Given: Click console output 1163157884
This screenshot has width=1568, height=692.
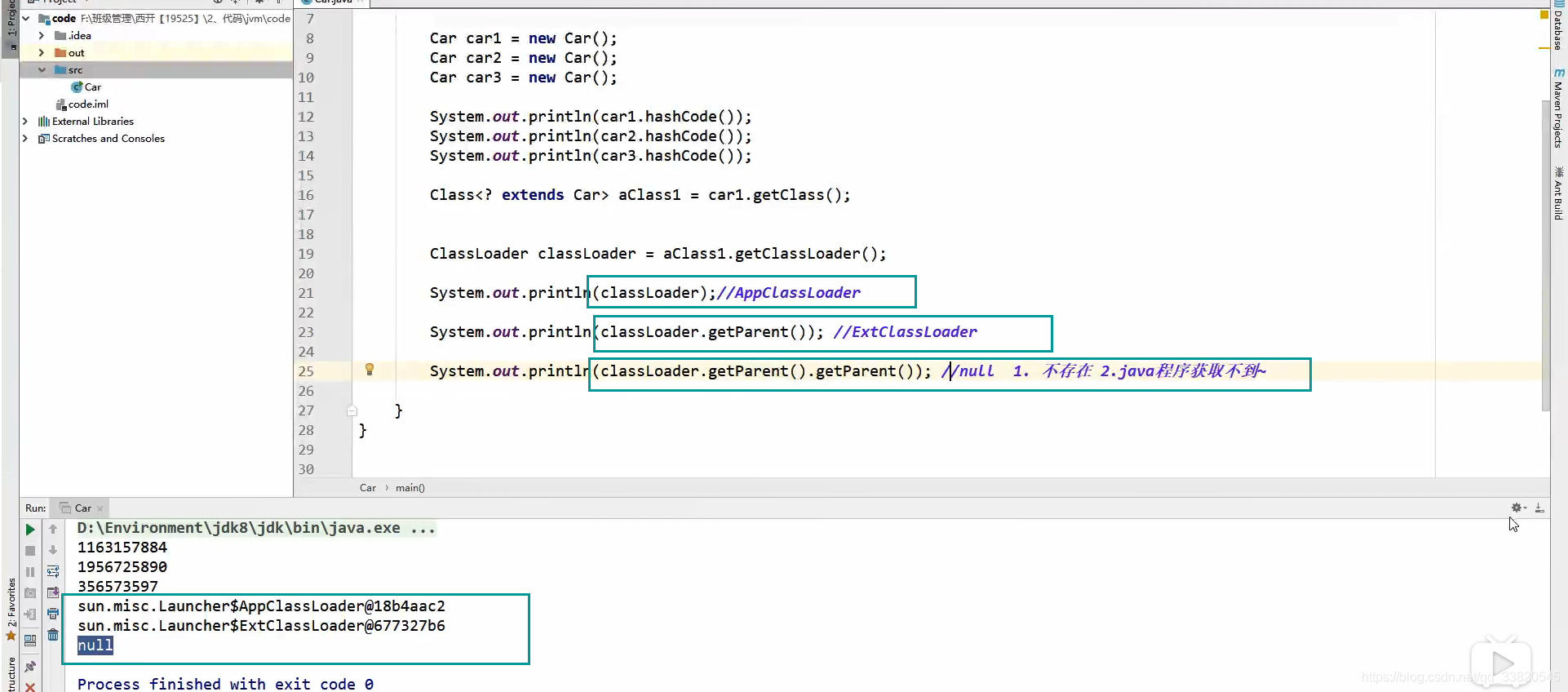Looking at the screenshot, I should 122,548.
